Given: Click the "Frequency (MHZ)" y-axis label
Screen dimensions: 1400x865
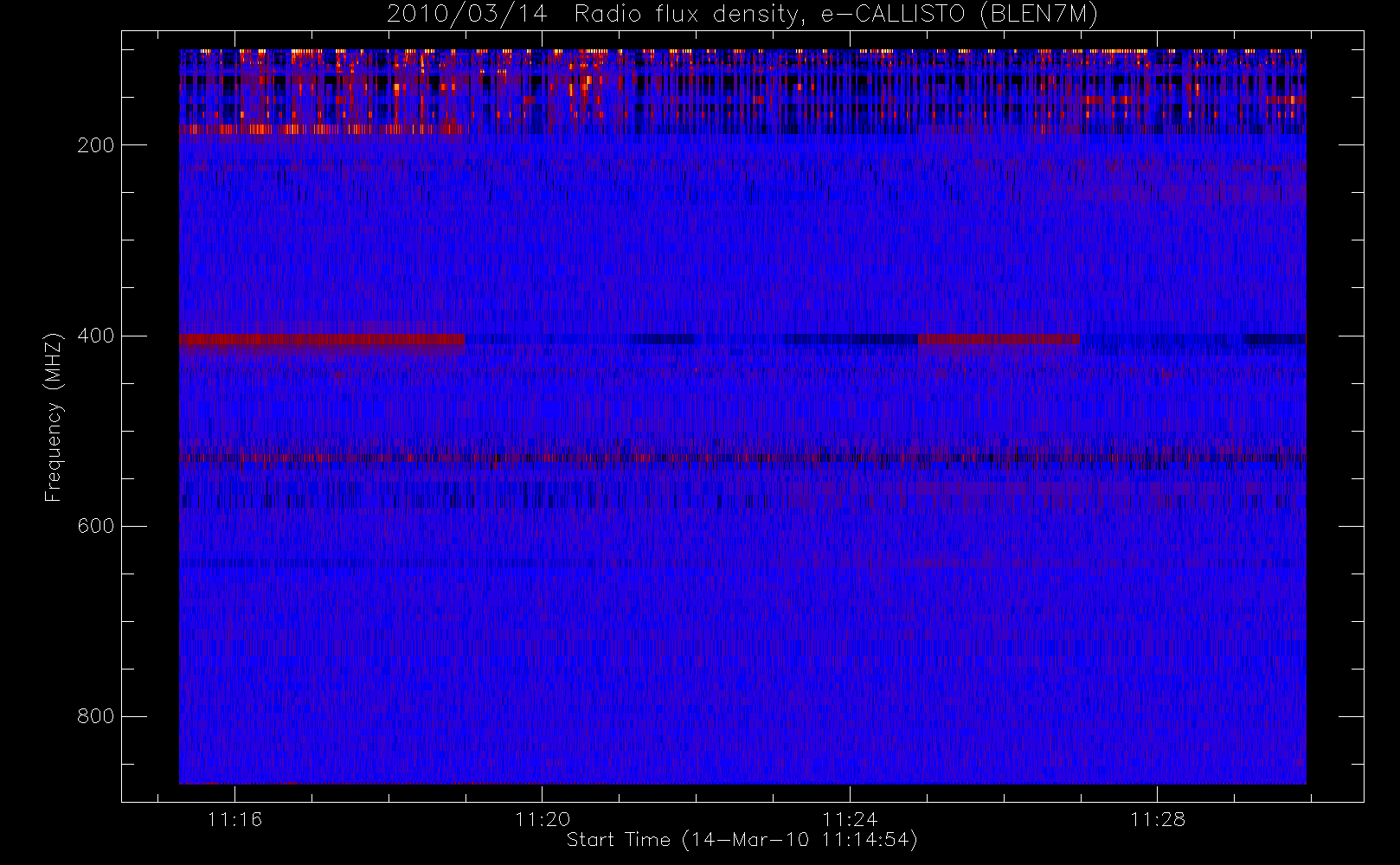Looking at the screenshot, I should tap(54, 417).
